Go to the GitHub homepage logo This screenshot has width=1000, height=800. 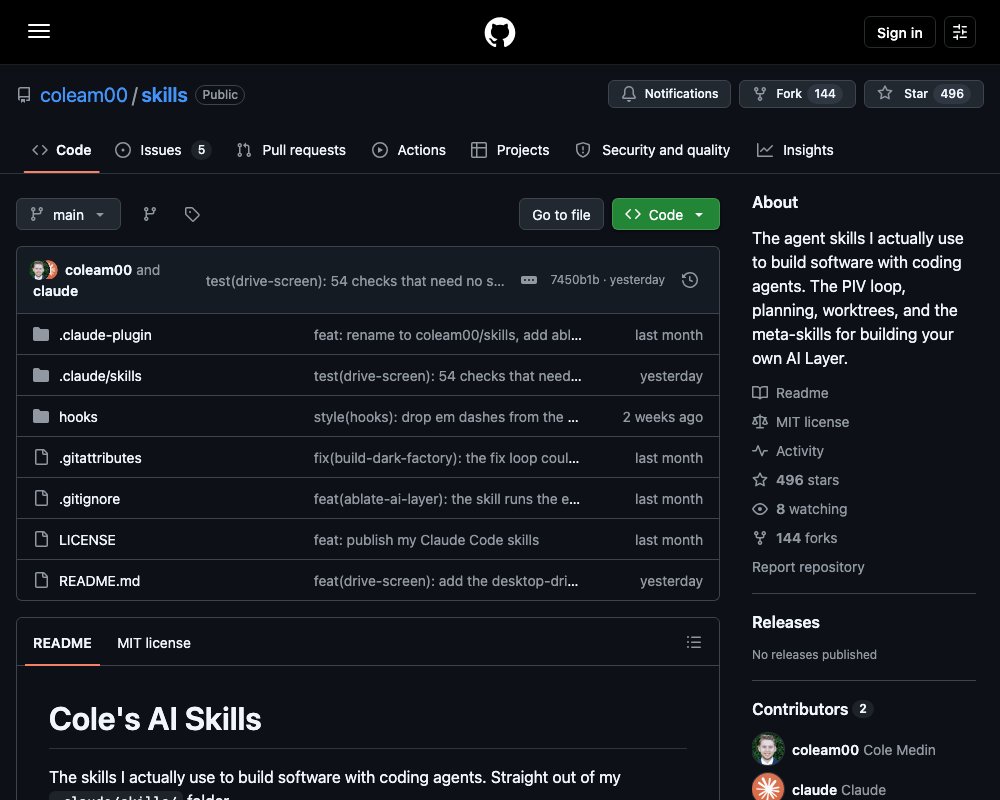click(499, 32)
